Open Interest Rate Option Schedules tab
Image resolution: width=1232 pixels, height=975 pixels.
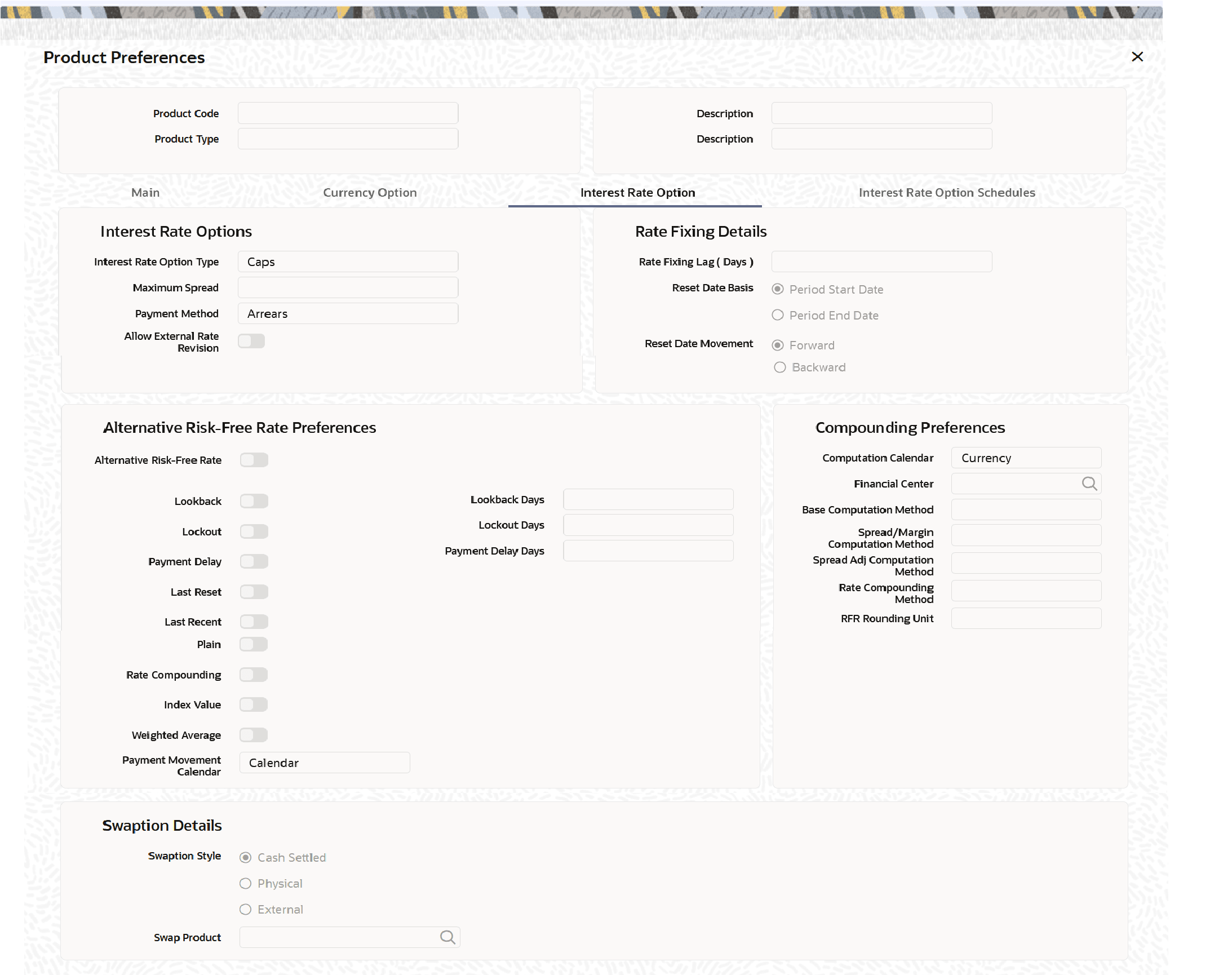point(947,193)
